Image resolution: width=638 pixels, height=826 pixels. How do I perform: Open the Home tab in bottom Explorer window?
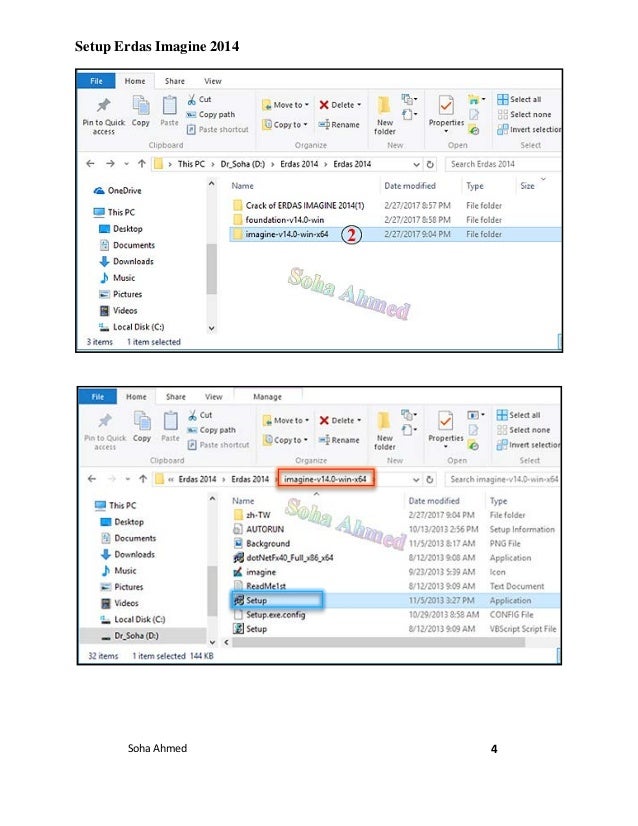[136, 397]
